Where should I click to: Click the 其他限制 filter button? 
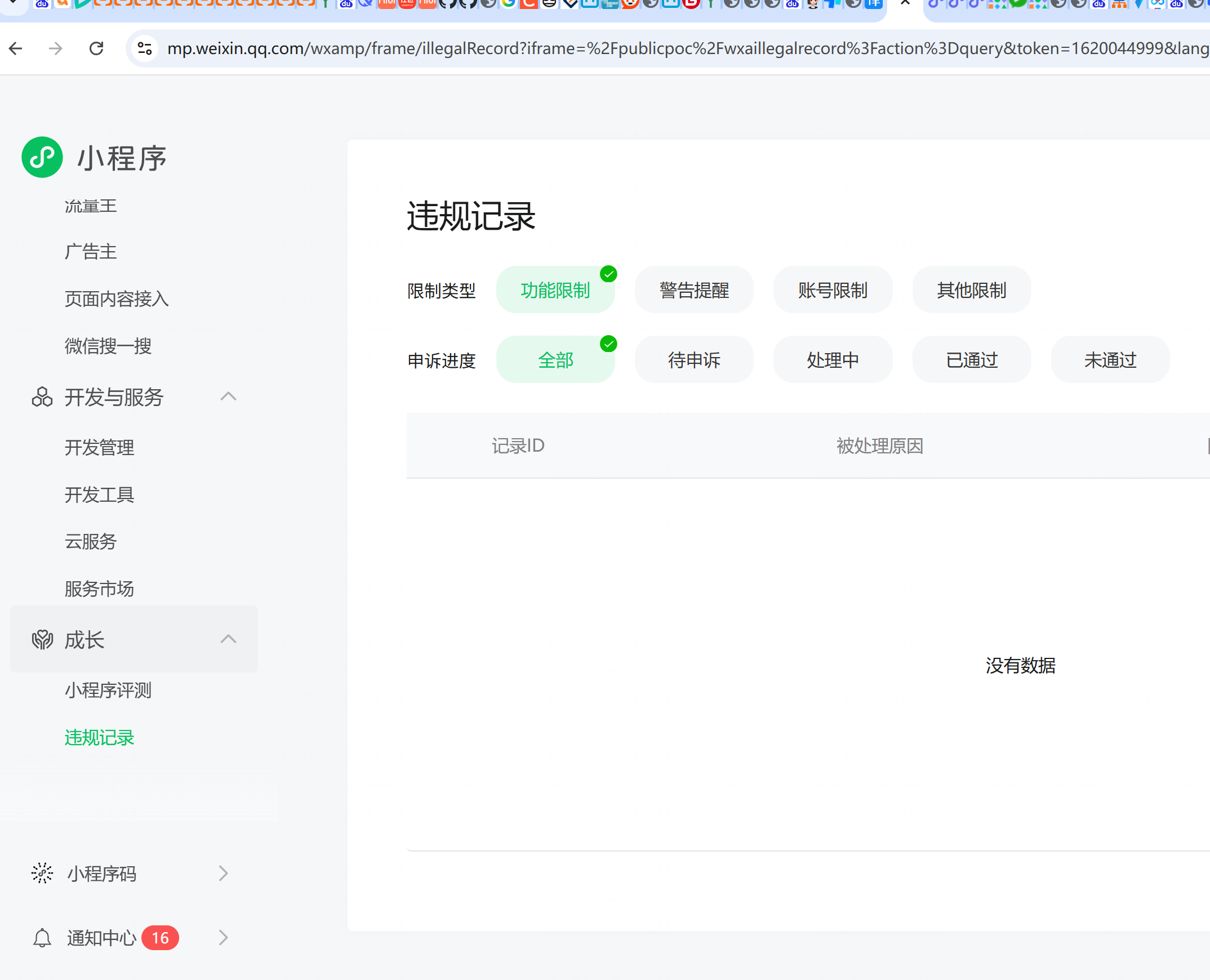(x=971, y=290)
